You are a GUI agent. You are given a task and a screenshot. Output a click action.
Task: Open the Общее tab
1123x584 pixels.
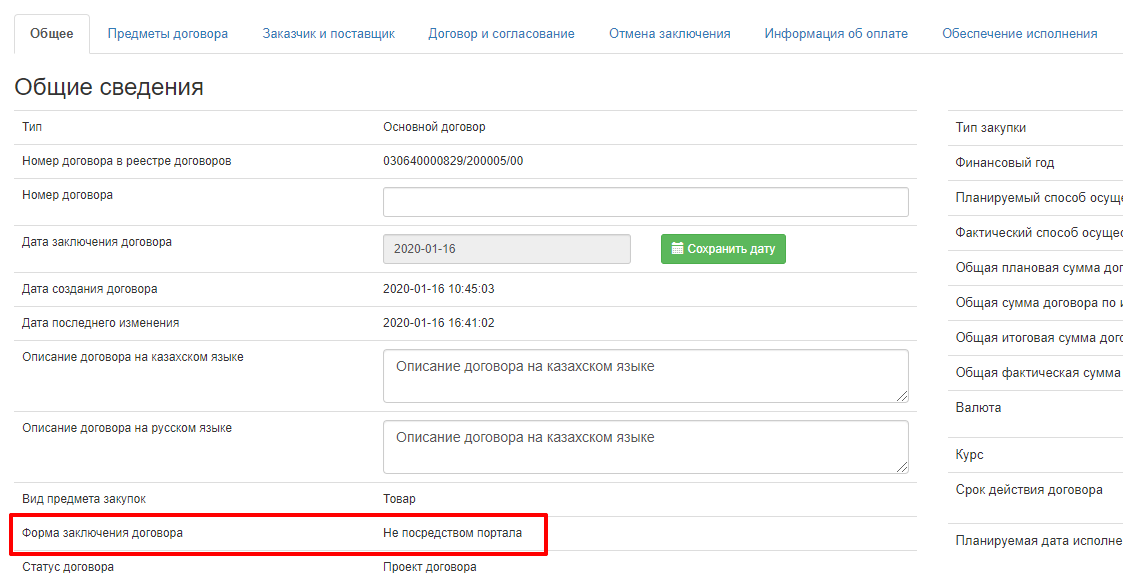(x=52, y=34)
